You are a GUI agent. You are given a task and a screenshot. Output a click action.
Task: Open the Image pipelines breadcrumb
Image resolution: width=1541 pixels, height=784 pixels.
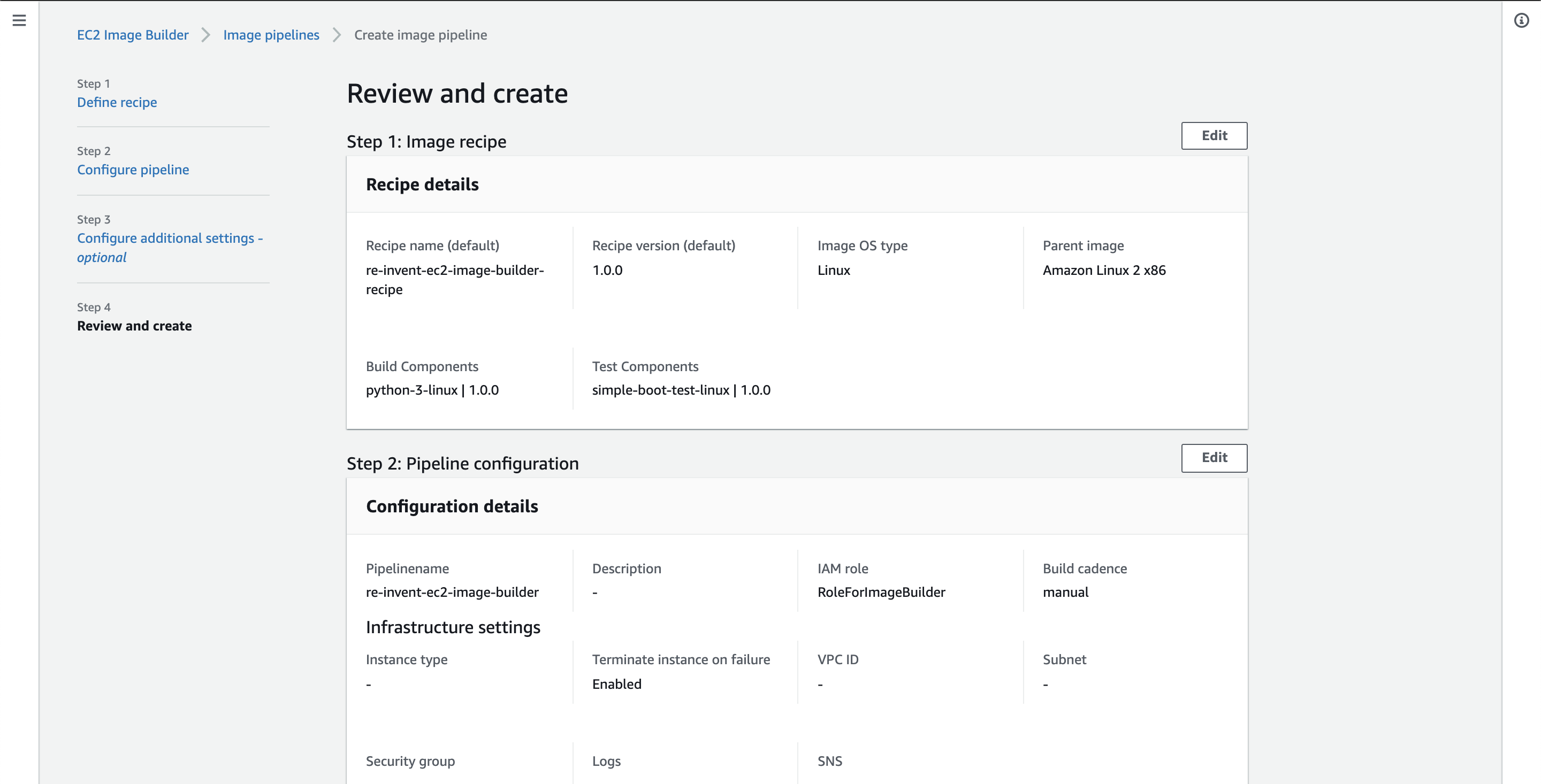pos(271,35)
